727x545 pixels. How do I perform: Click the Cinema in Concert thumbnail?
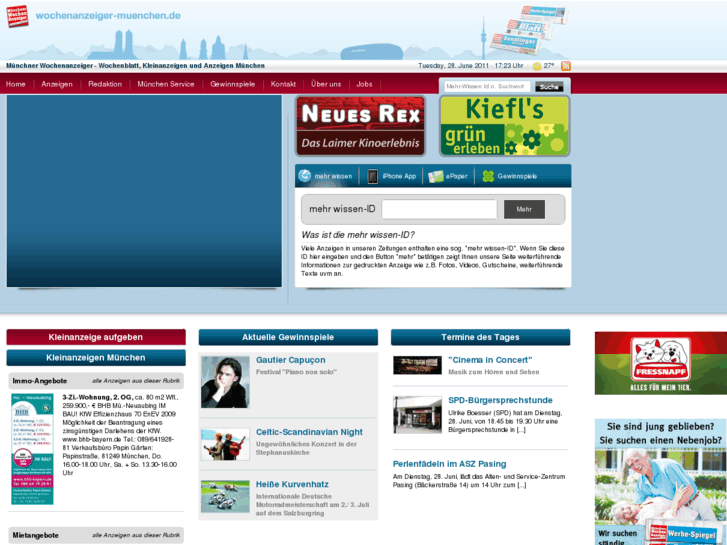coord(417,365)
